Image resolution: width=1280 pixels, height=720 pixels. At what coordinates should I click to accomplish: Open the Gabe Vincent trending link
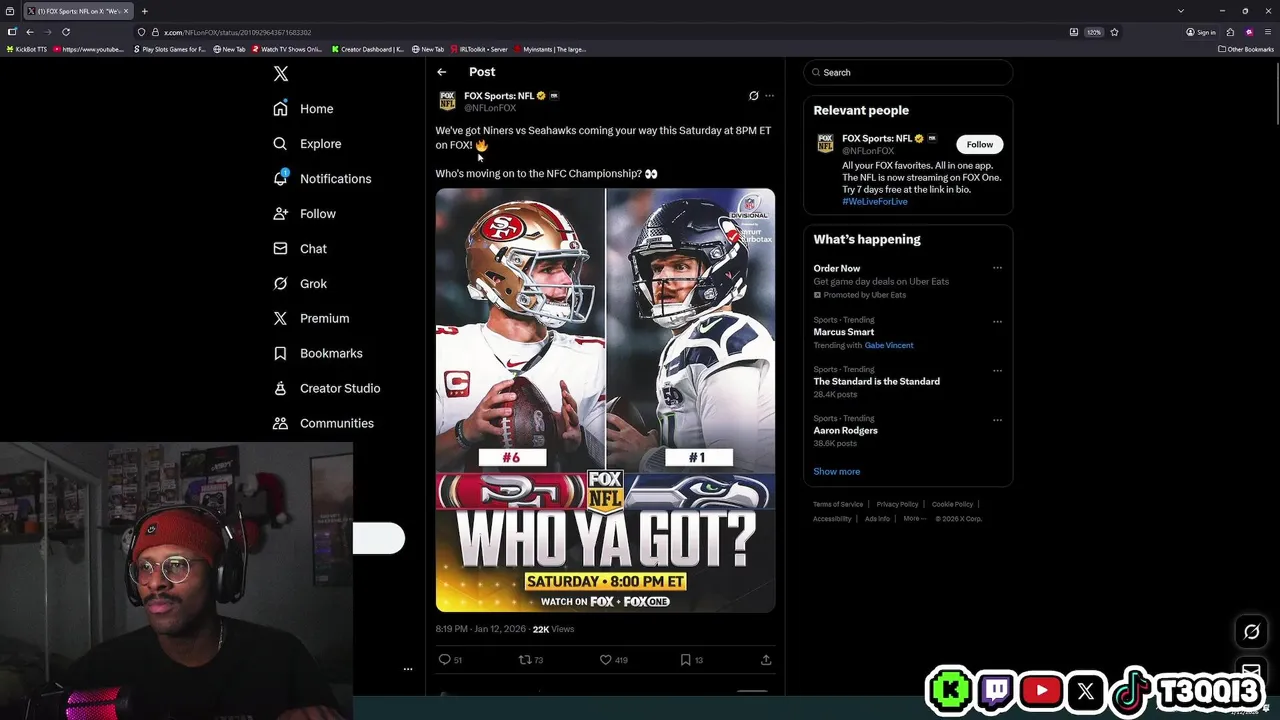click(889, 345)
